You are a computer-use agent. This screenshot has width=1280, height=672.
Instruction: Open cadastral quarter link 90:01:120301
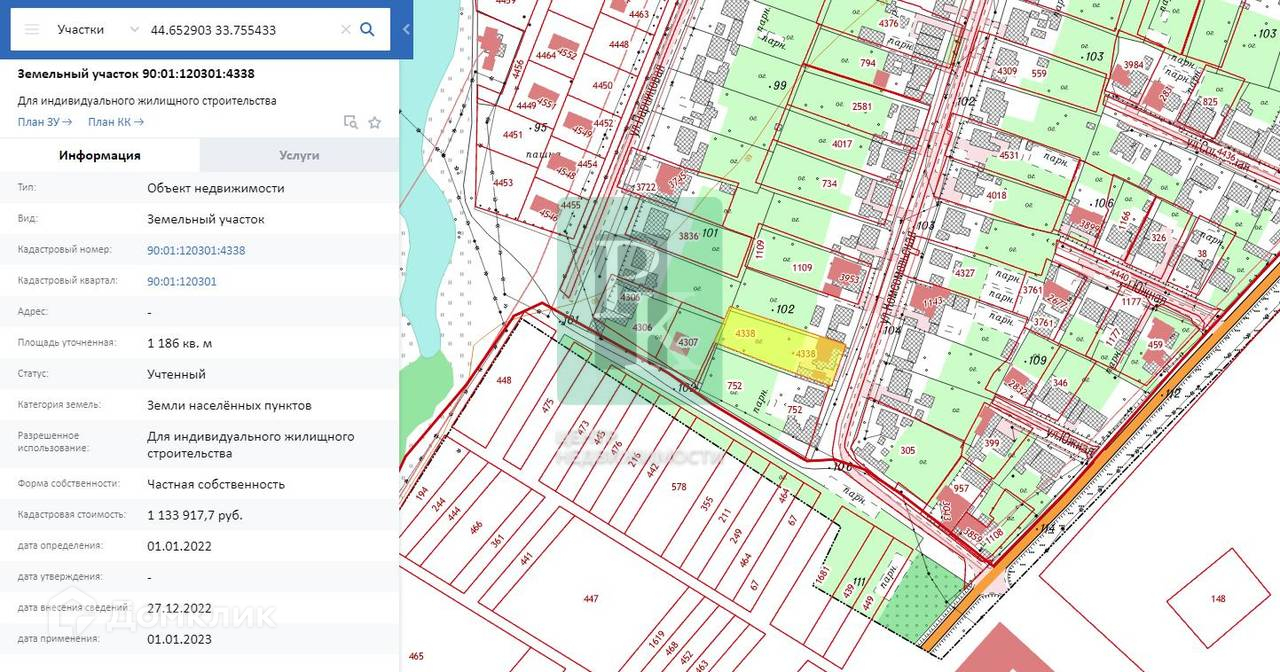[x=182, y=282]
